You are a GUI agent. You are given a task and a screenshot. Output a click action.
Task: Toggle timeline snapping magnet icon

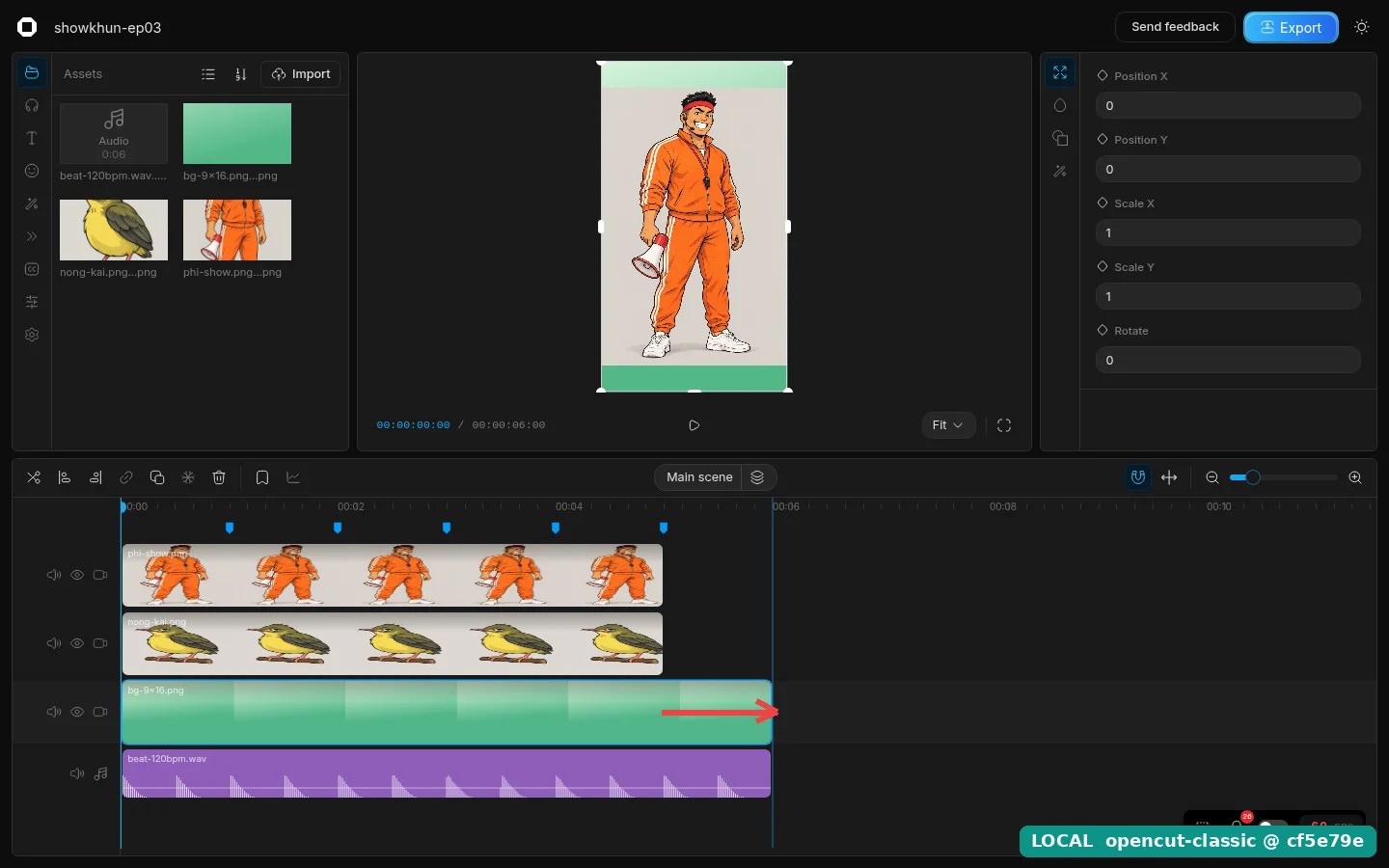click(1138, 477)
